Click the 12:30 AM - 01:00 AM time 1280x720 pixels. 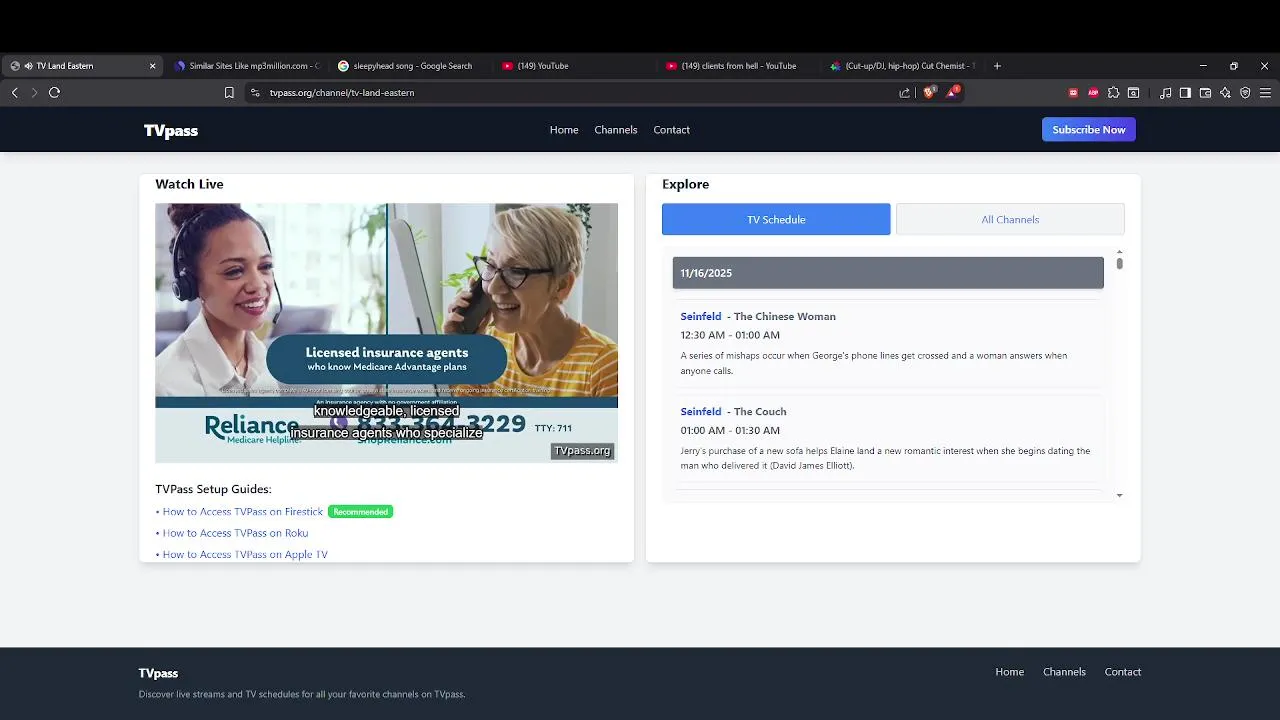tap(730, 335)
